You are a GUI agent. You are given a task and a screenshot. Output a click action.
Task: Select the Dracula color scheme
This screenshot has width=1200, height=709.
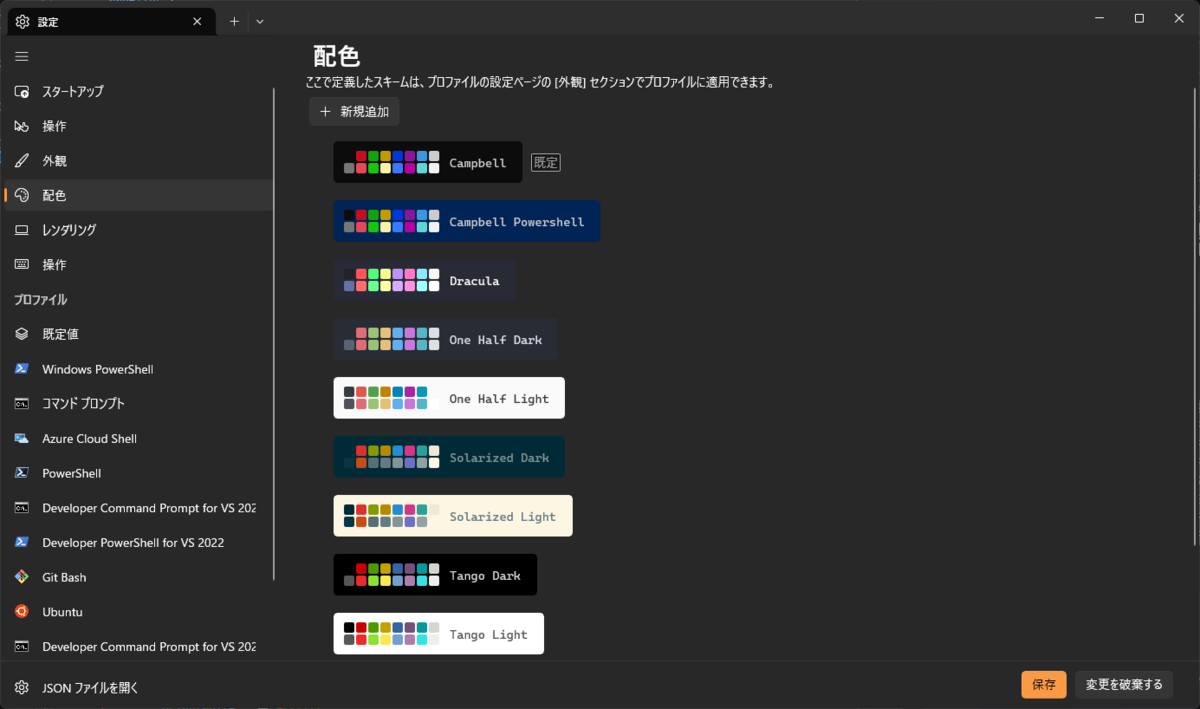click(x=424, y=280)
